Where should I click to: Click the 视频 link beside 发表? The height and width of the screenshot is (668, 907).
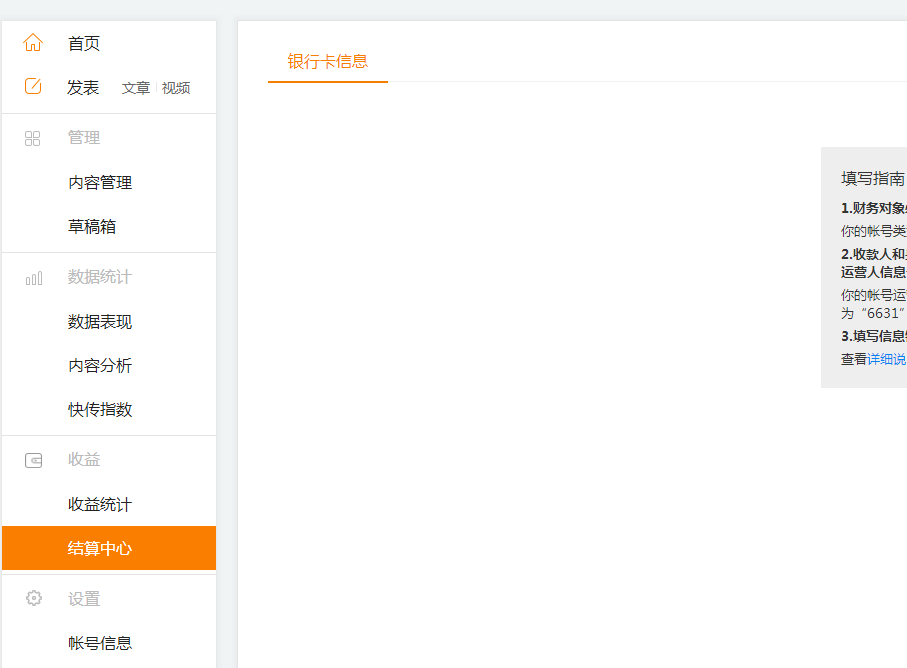(175, 88)
